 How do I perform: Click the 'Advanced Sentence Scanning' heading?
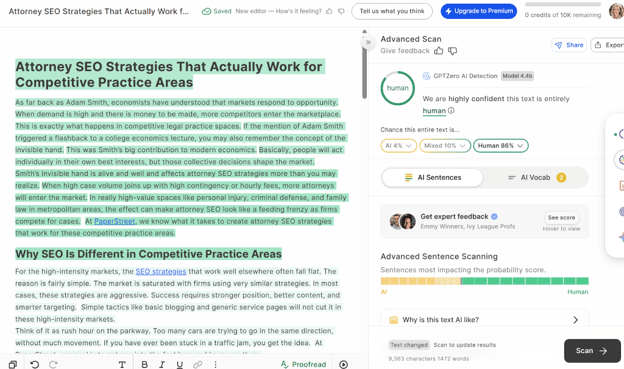(x=439, y=256)
